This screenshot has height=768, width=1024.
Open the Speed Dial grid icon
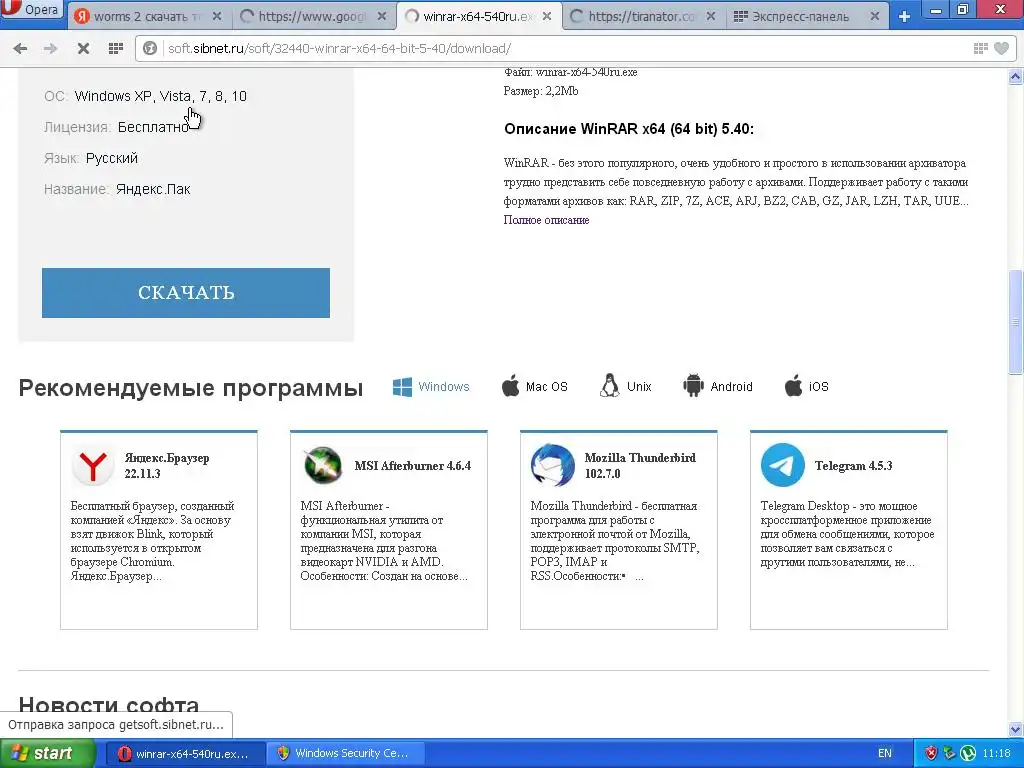(116, 48)
